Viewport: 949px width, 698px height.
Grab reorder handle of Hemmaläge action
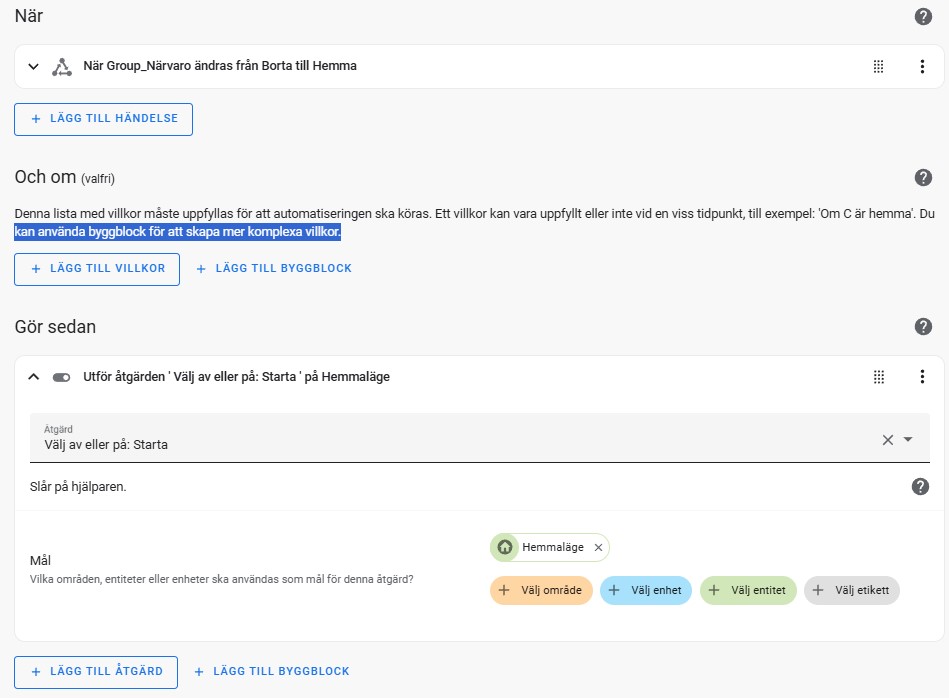click(x=878, y=377)
